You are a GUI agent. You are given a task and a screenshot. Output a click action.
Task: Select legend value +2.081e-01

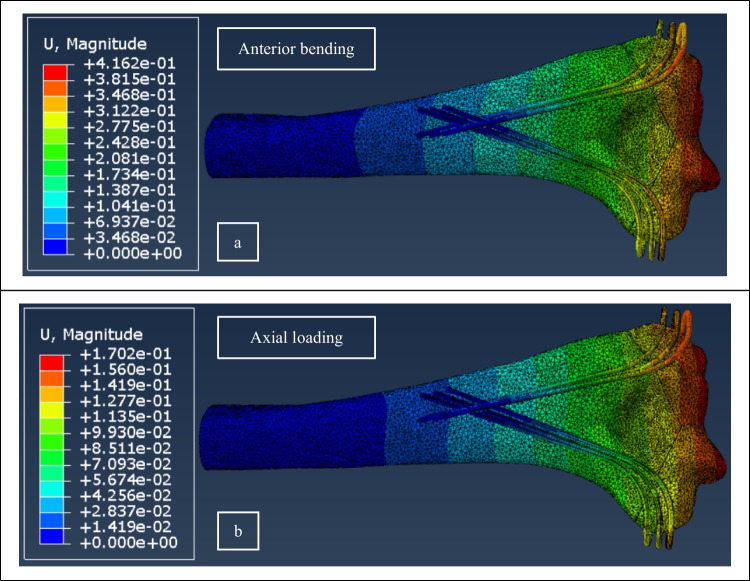[130, 158]
